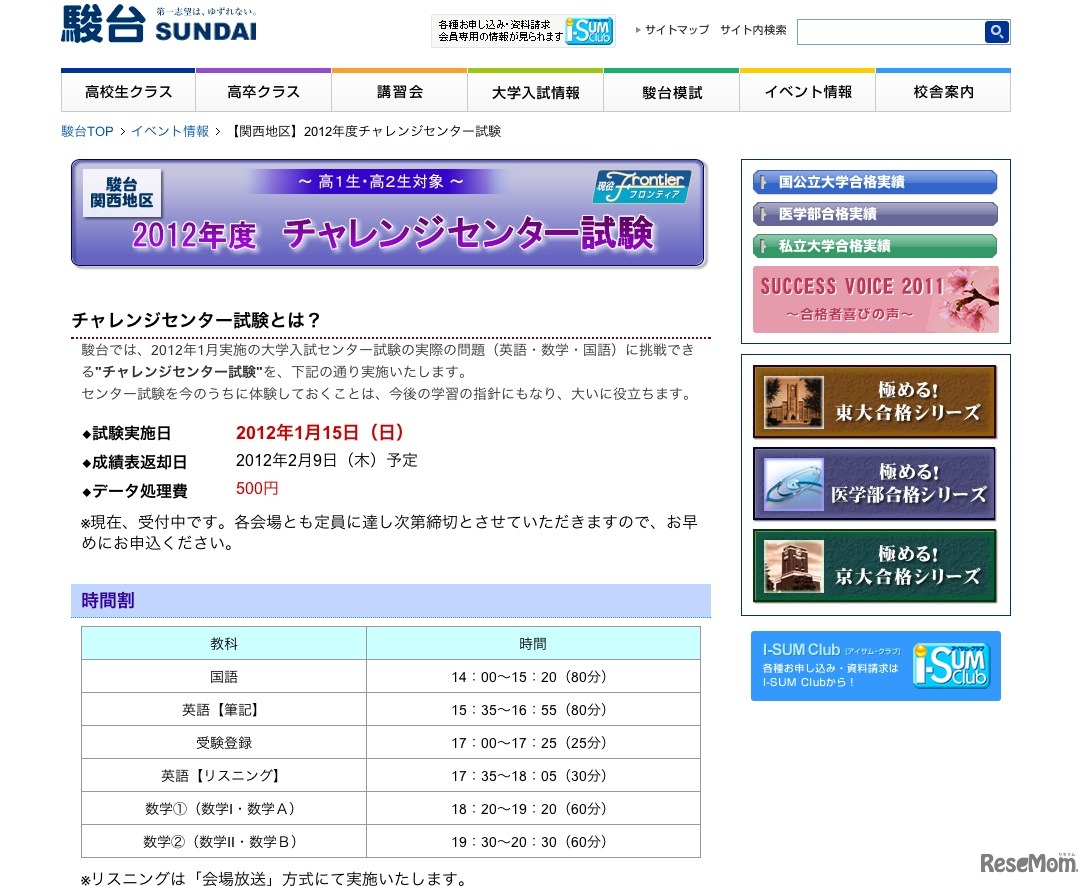
Task: Select the 駿台模試 navigation tab
Action: click(671, 92)
